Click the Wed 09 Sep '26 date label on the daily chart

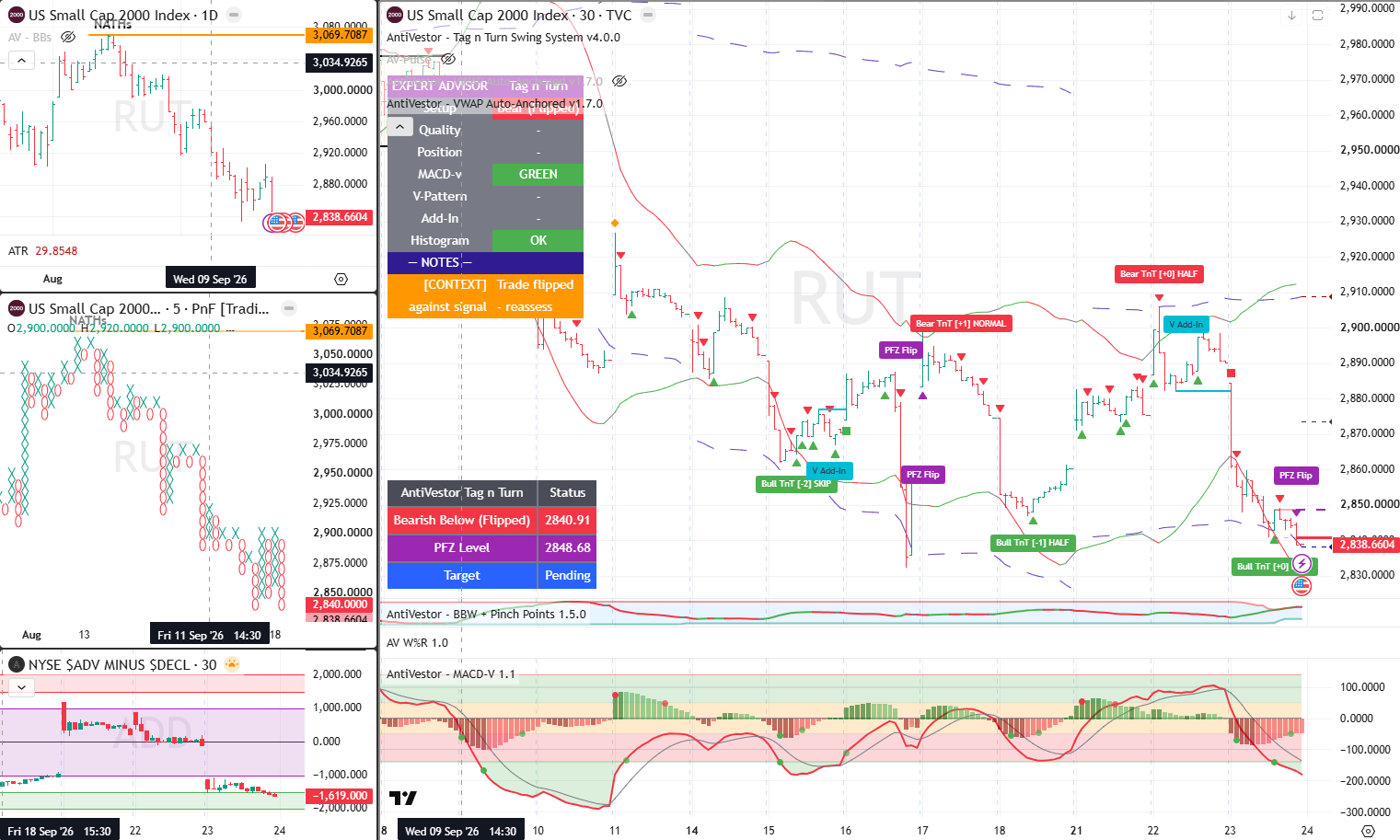(210, 279)
